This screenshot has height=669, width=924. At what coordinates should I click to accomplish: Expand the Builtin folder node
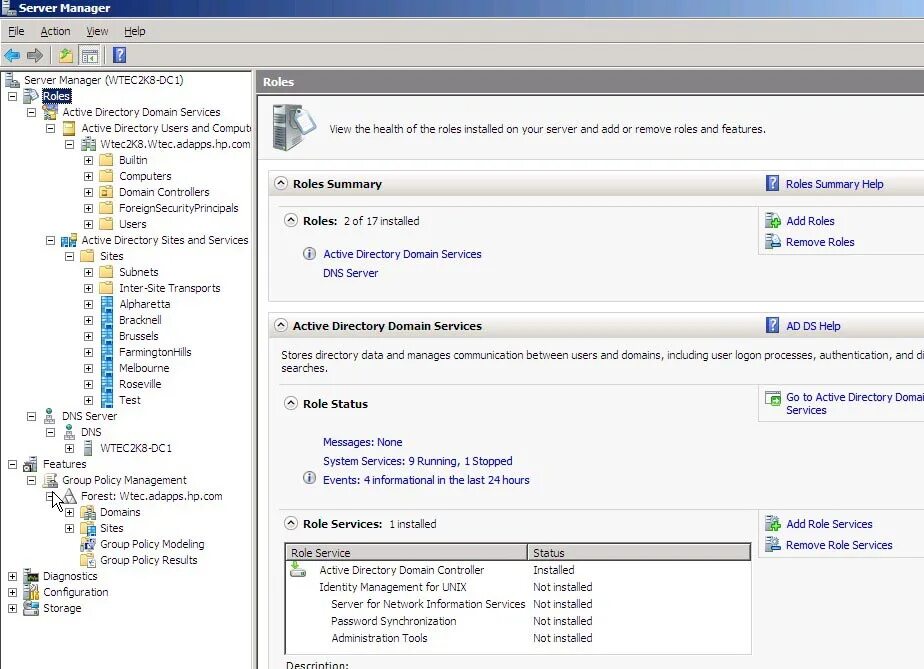pos(88,160)
